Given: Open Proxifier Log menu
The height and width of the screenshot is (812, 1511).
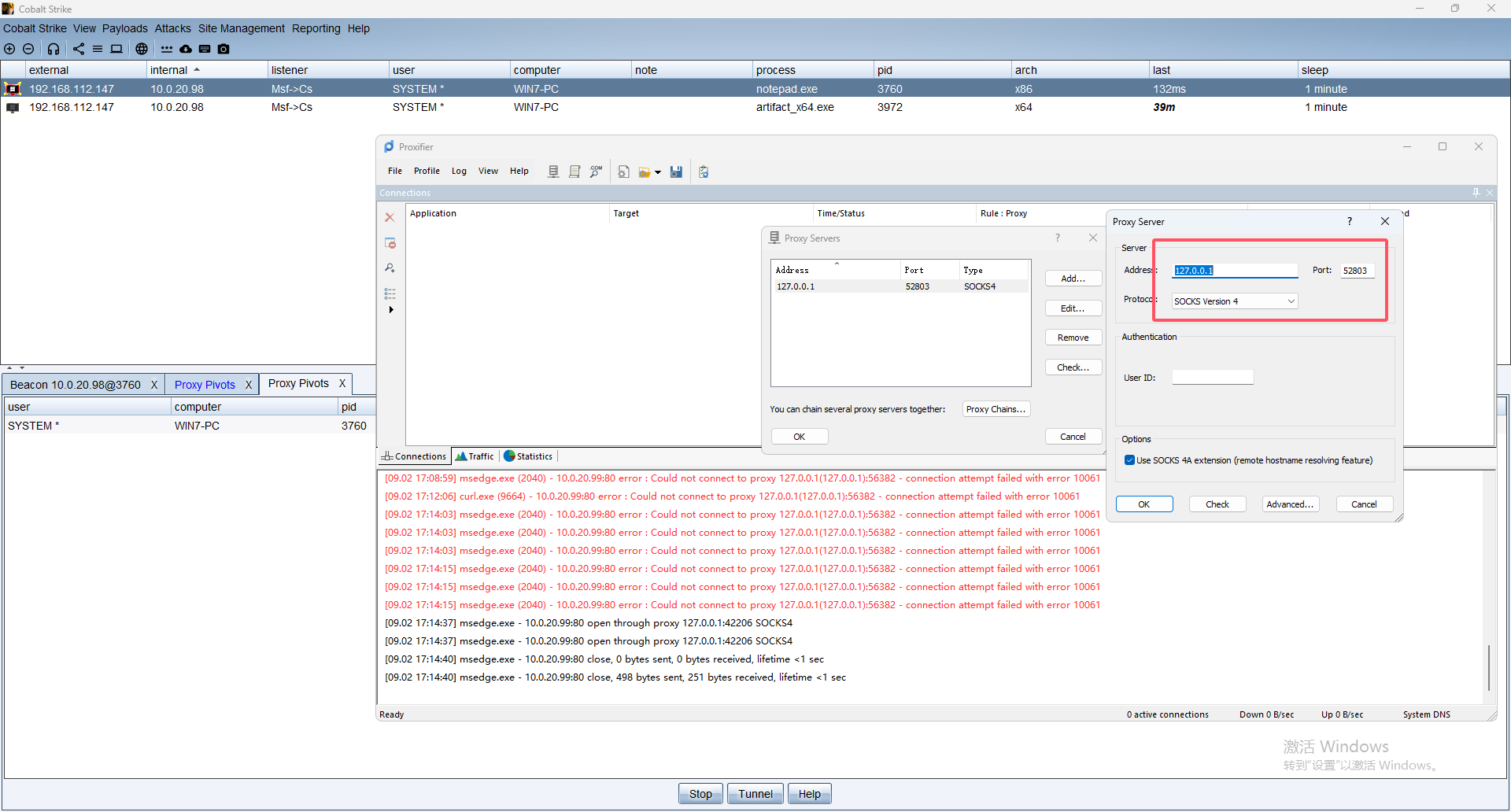Looking at the screenshot, I should [459, 171].
